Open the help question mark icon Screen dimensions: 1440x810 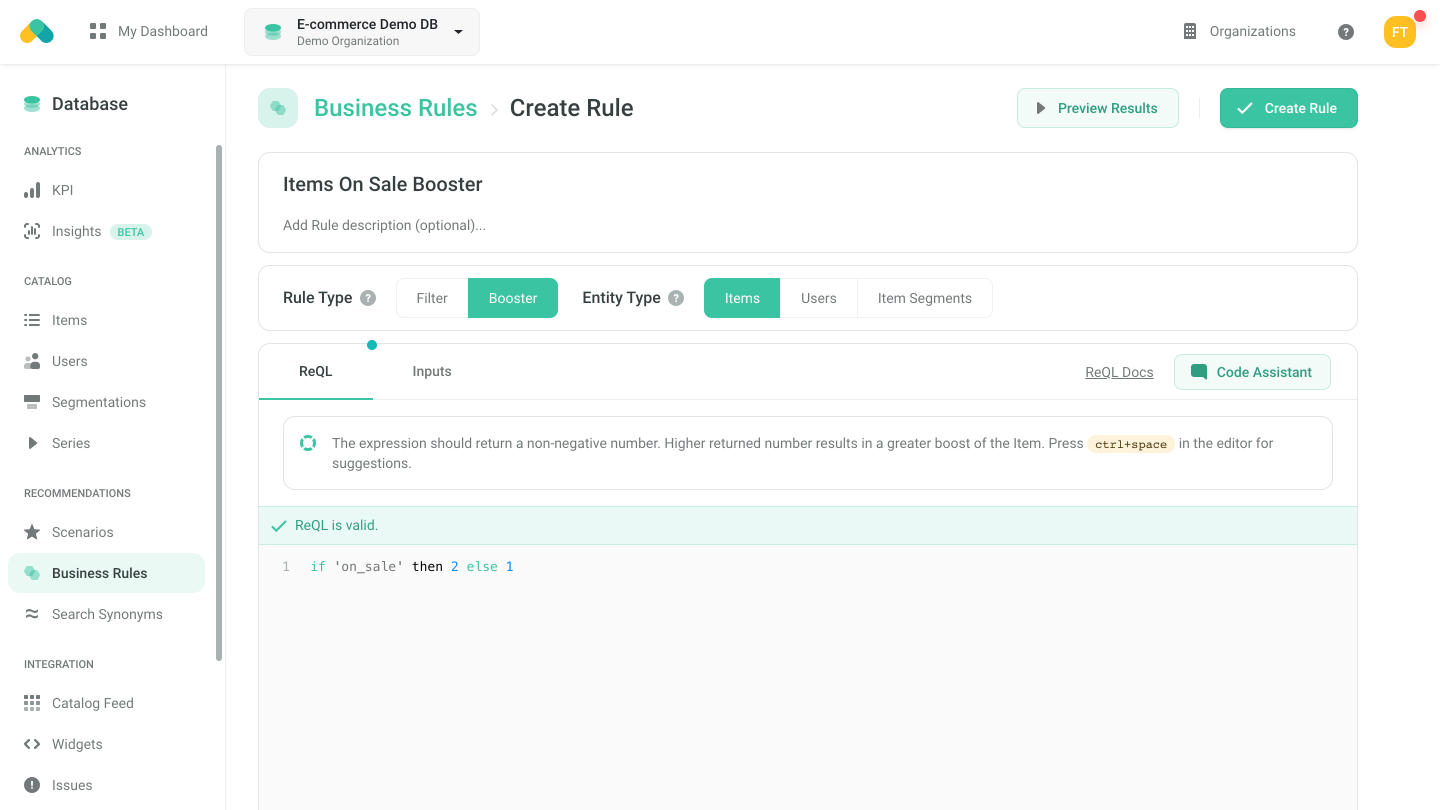(1346, 32)
